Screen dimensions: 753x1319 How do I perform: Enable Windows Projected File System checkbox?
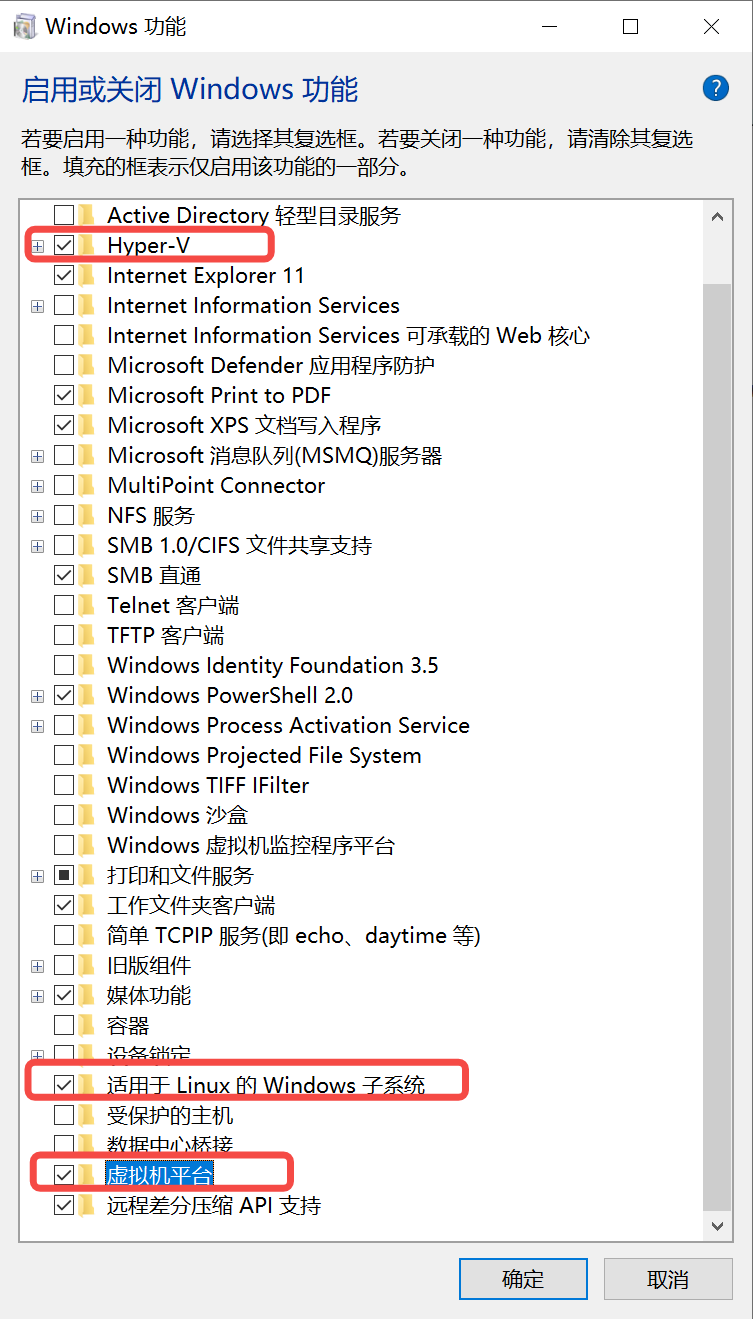tap(64, 755)
